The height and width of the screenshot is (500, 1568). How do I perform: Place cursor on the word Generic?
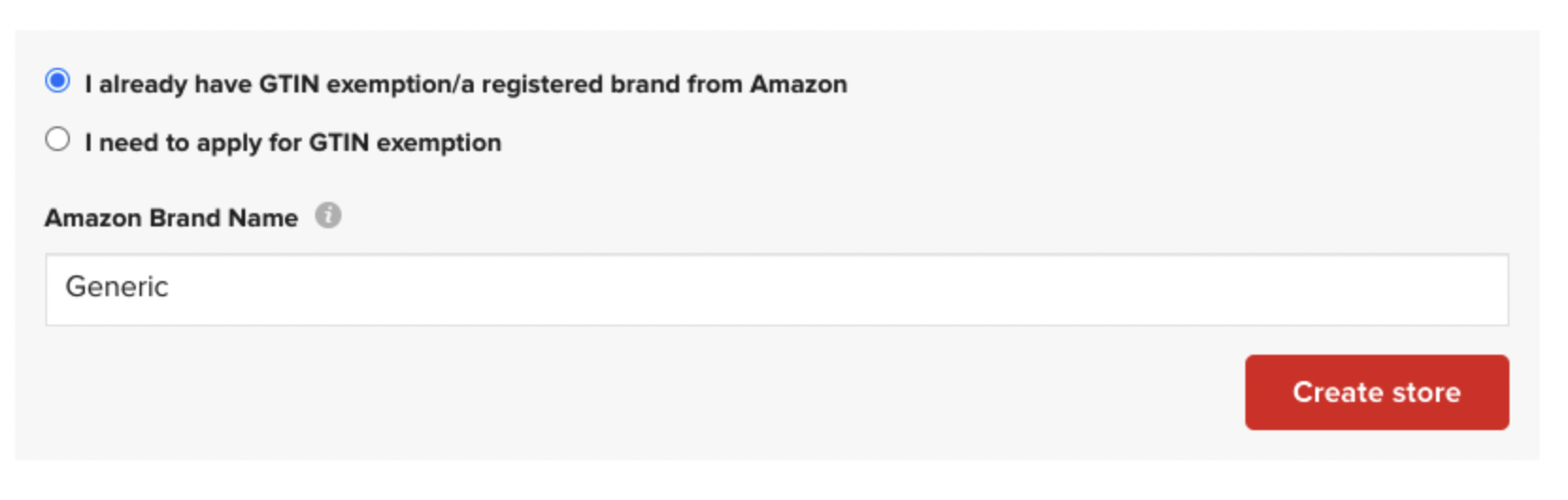click(117, 287)
